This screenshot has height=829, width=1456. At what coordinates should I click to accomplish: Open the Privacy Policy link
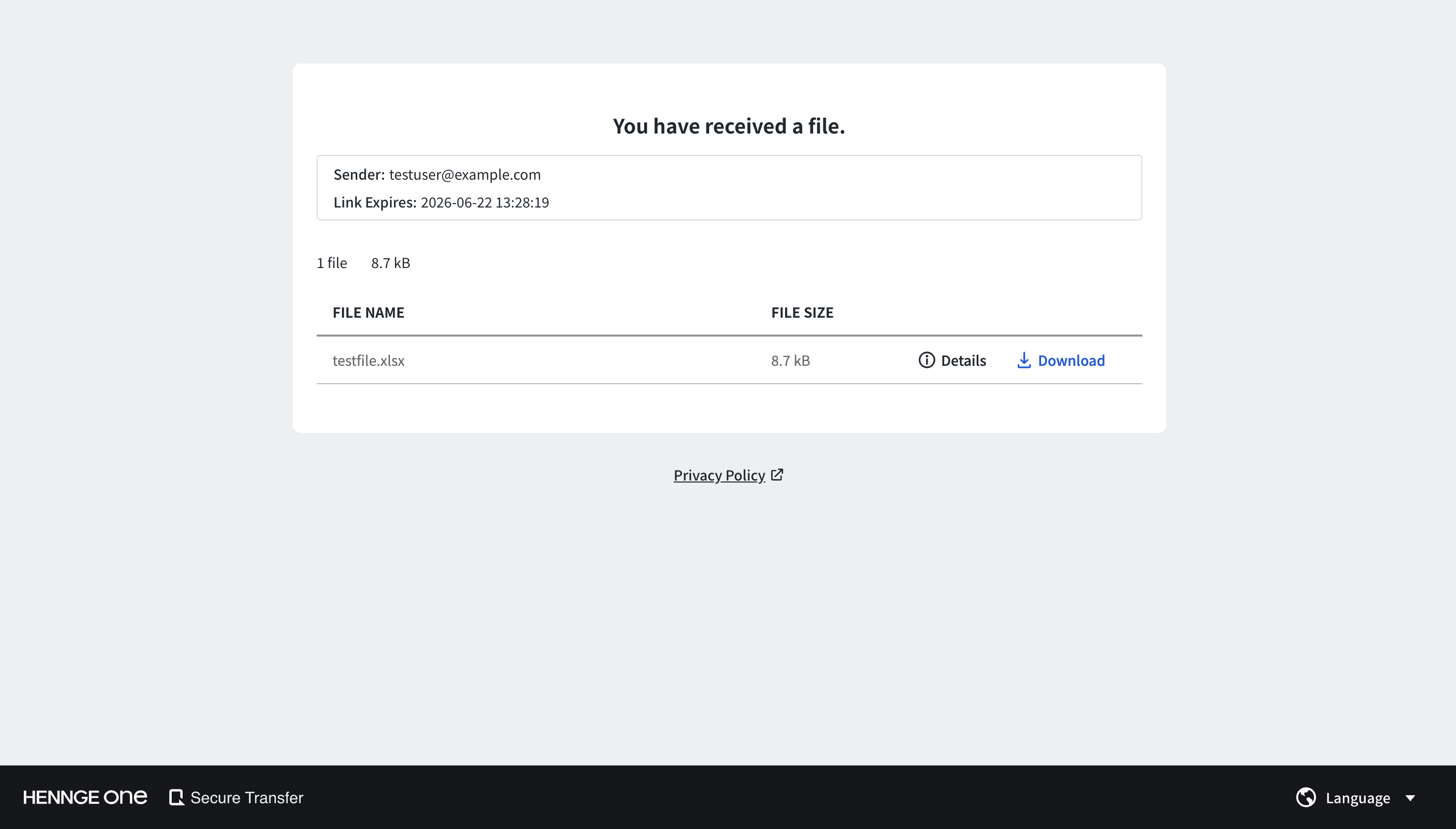[x=719, y=475]
